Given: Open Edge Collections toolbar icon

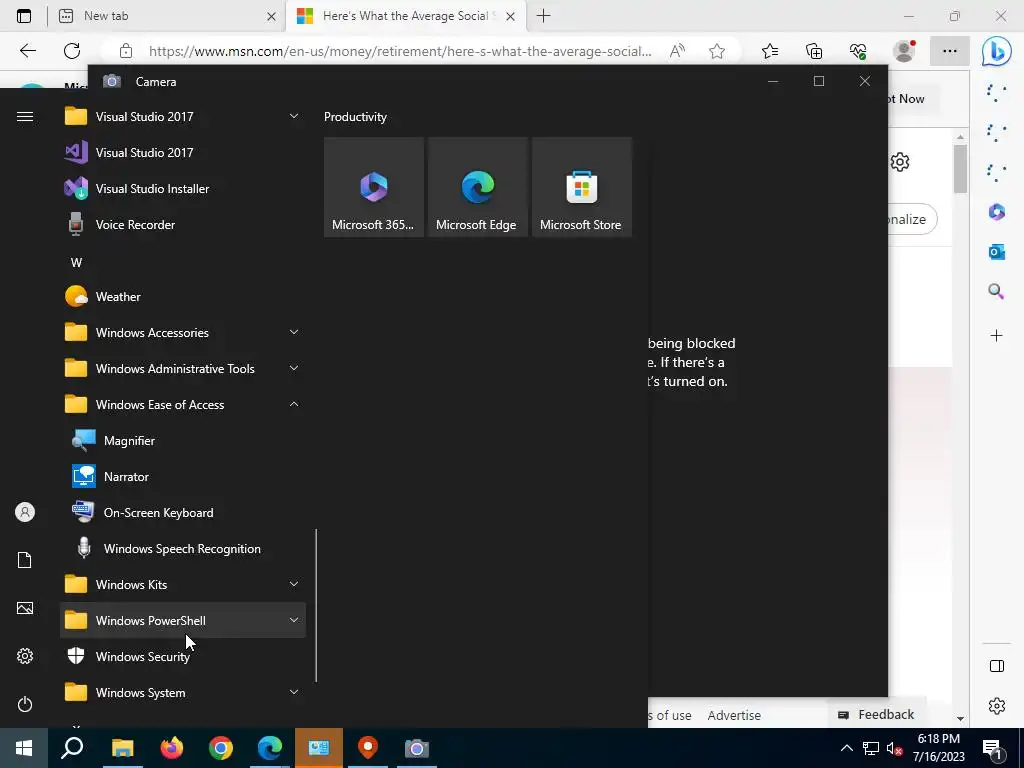Looking at the screenshot, I should 814,51.
